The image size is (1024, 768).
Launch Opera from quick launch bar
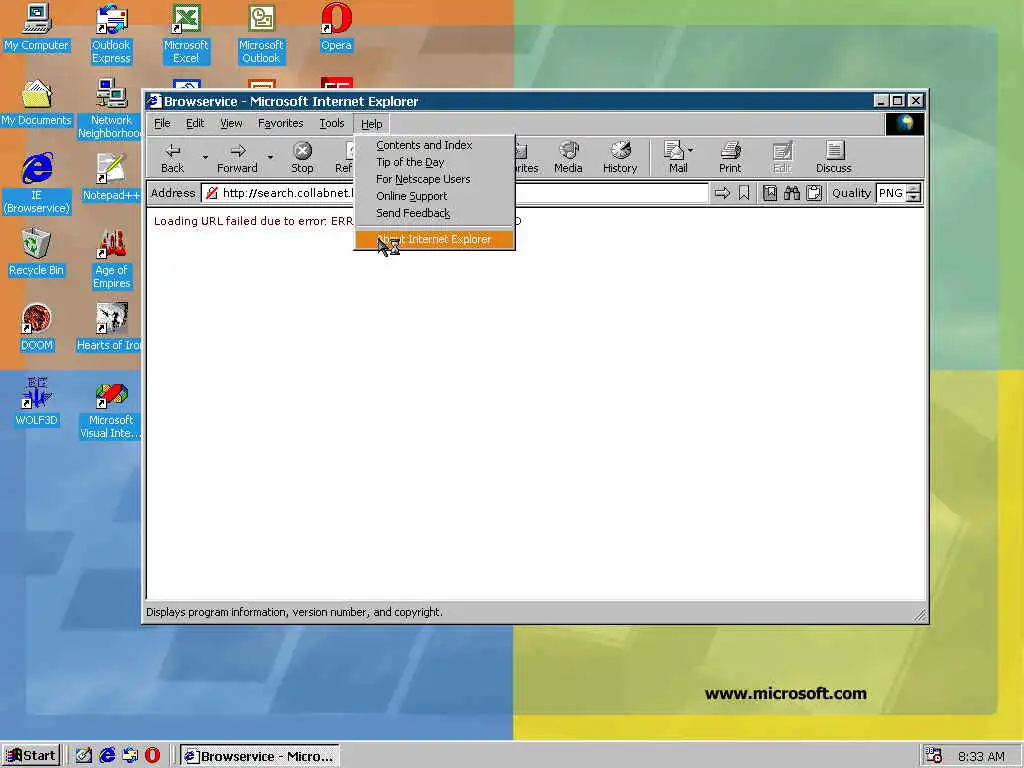tap(152, 756)
